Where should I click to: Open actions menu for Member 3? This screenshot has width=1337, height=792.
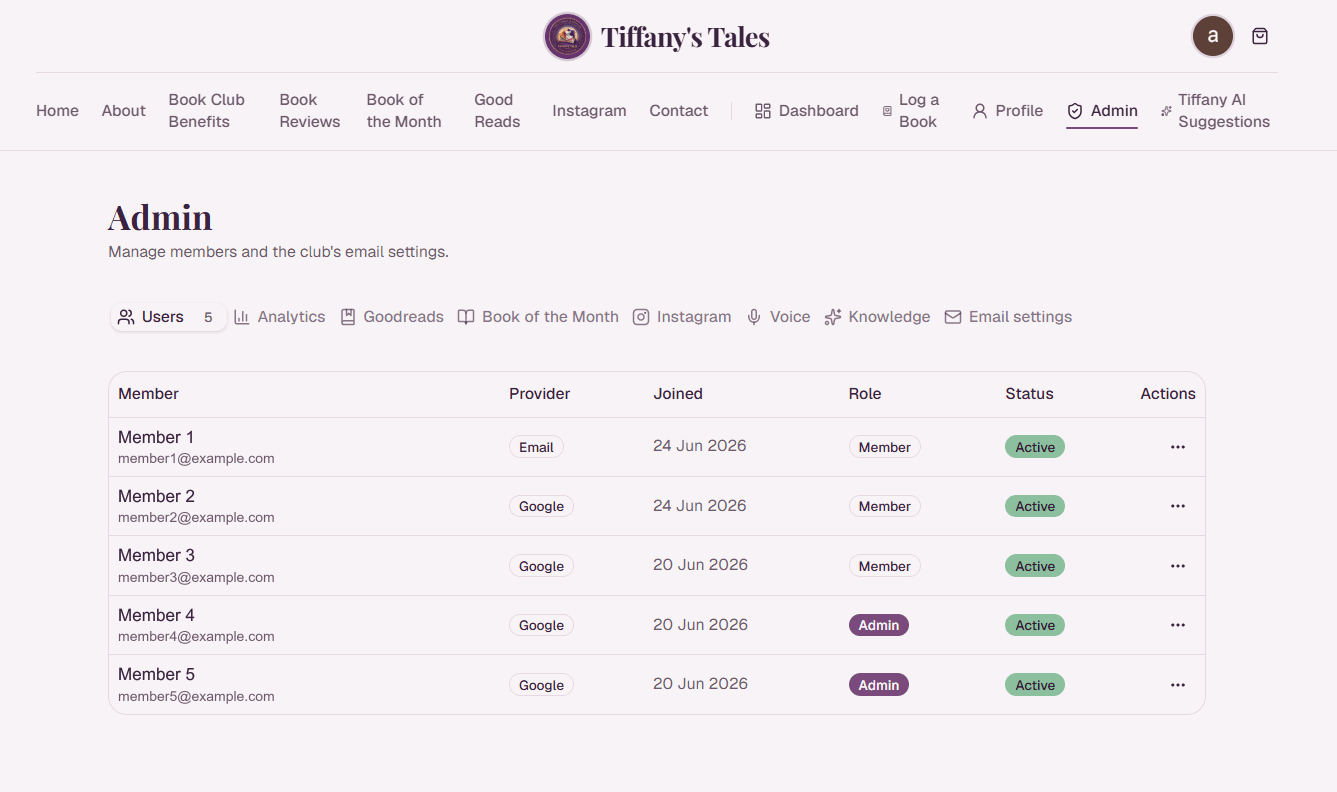click(1178, 566)
